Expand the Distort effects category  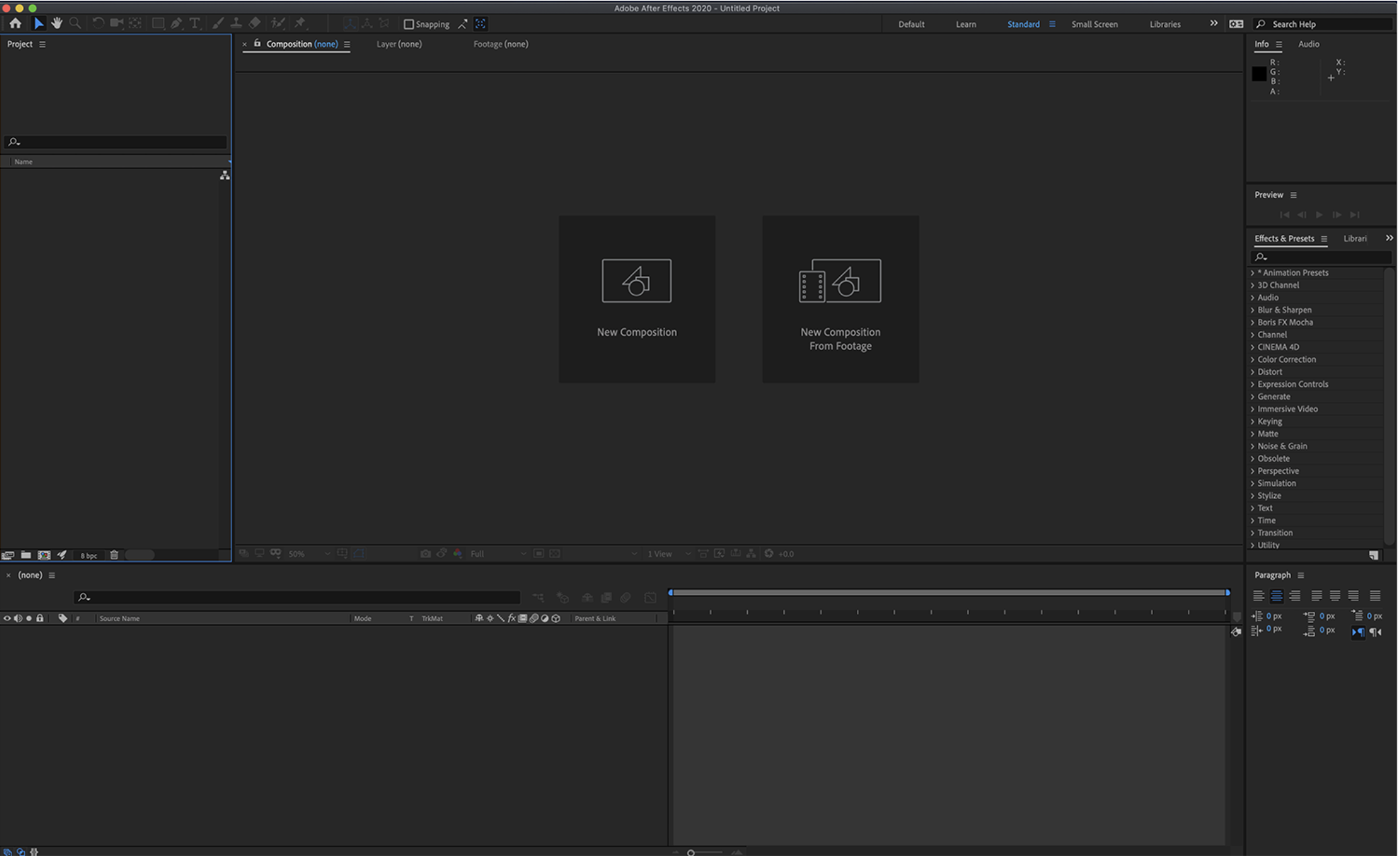[1253, 372]
